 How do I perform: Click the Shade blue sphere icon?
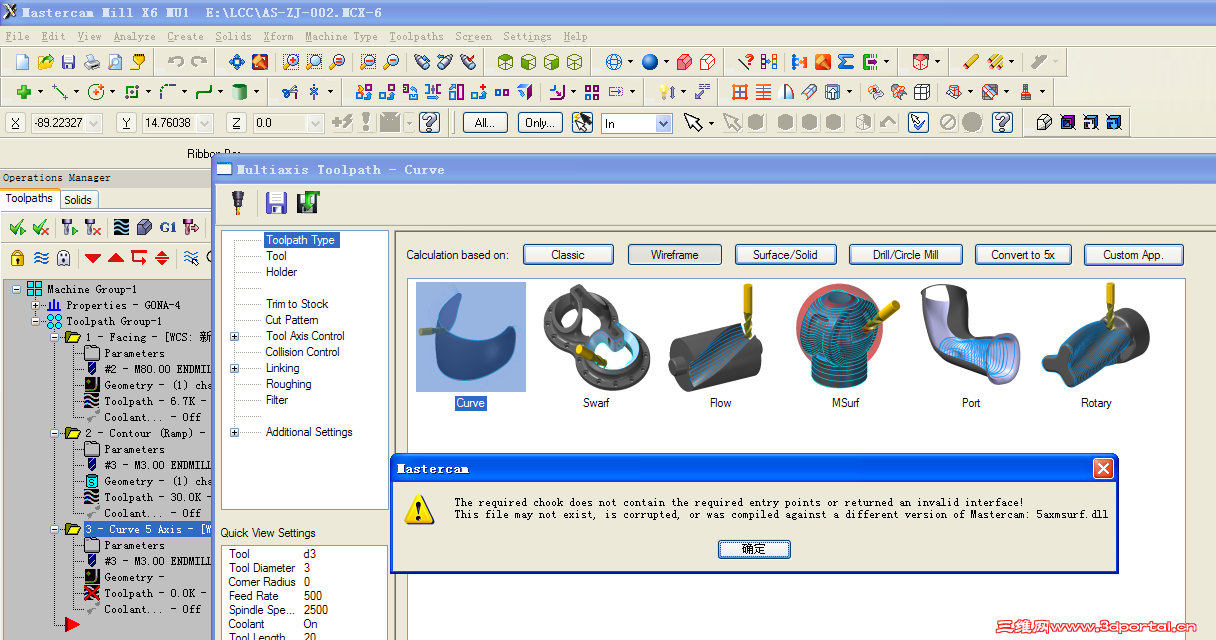coord(650,62)
